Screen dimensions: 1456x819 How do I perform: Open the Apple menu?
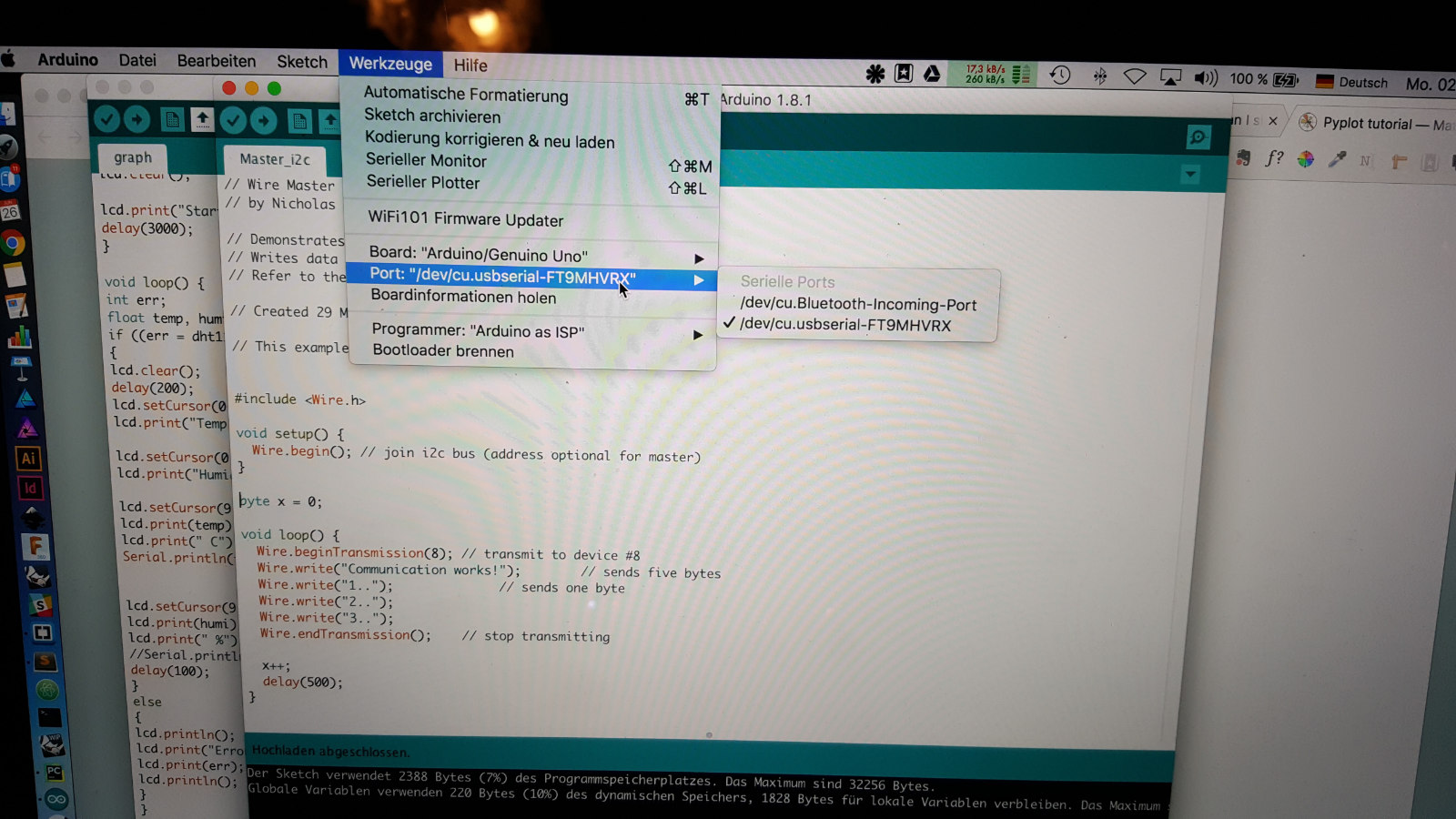coord(8,59)
